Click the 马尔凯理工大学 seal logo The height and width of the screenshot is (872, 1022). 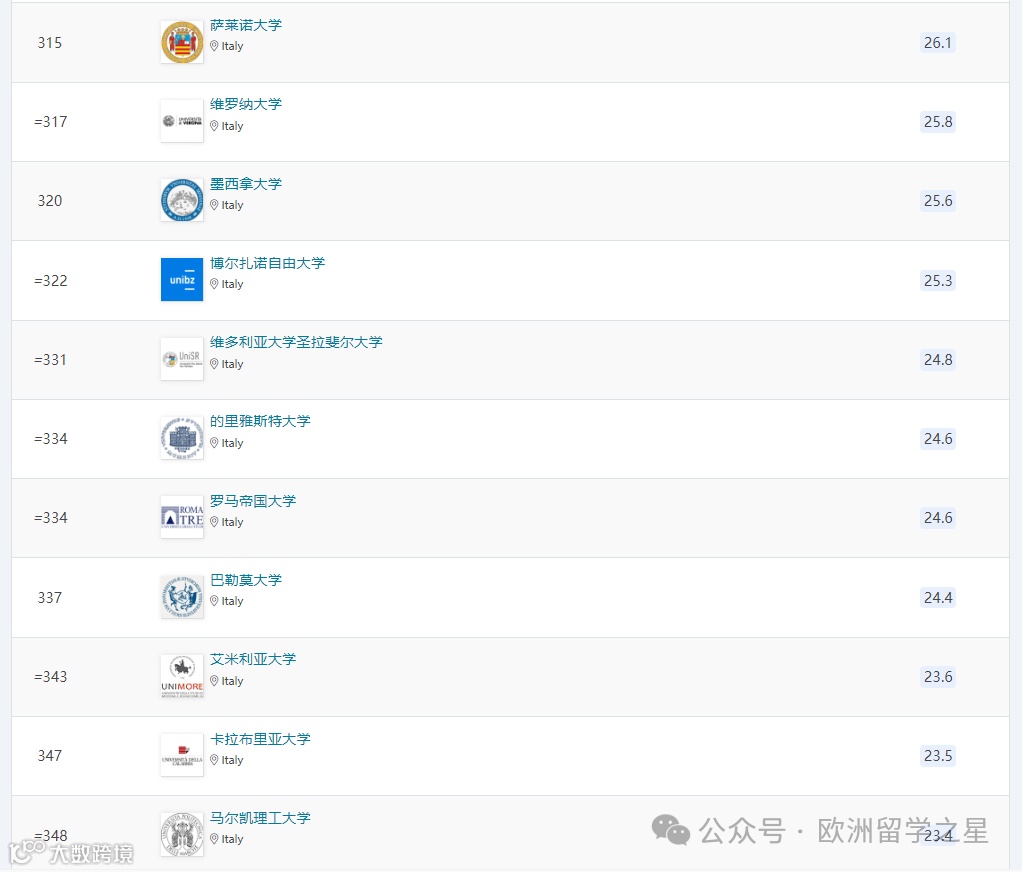(x=181, y=833)
